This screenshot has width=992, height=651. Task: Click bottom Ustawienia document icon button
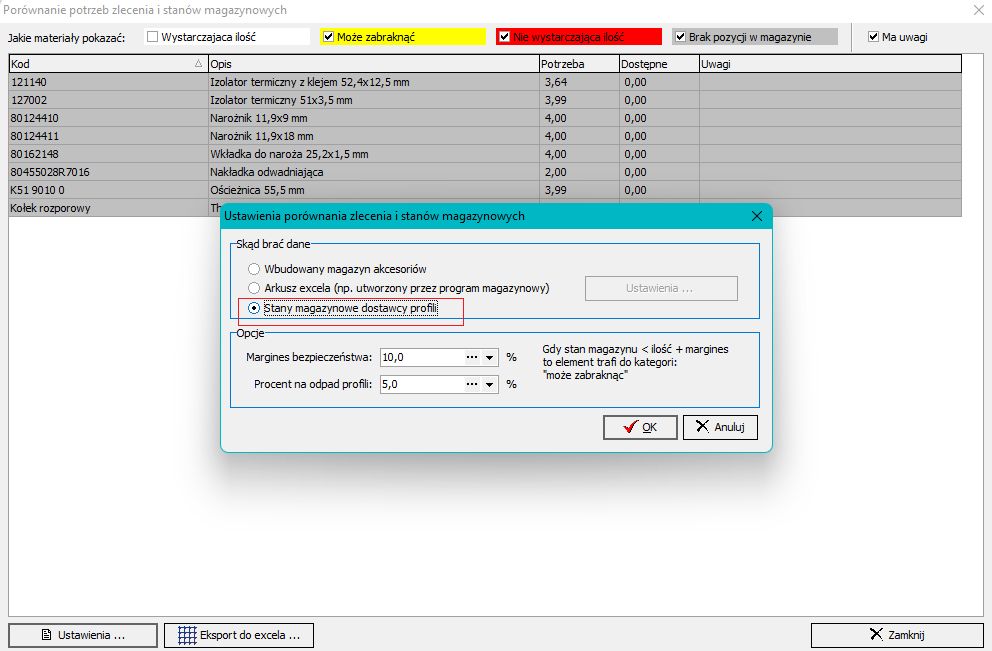[x=45, y=635]
